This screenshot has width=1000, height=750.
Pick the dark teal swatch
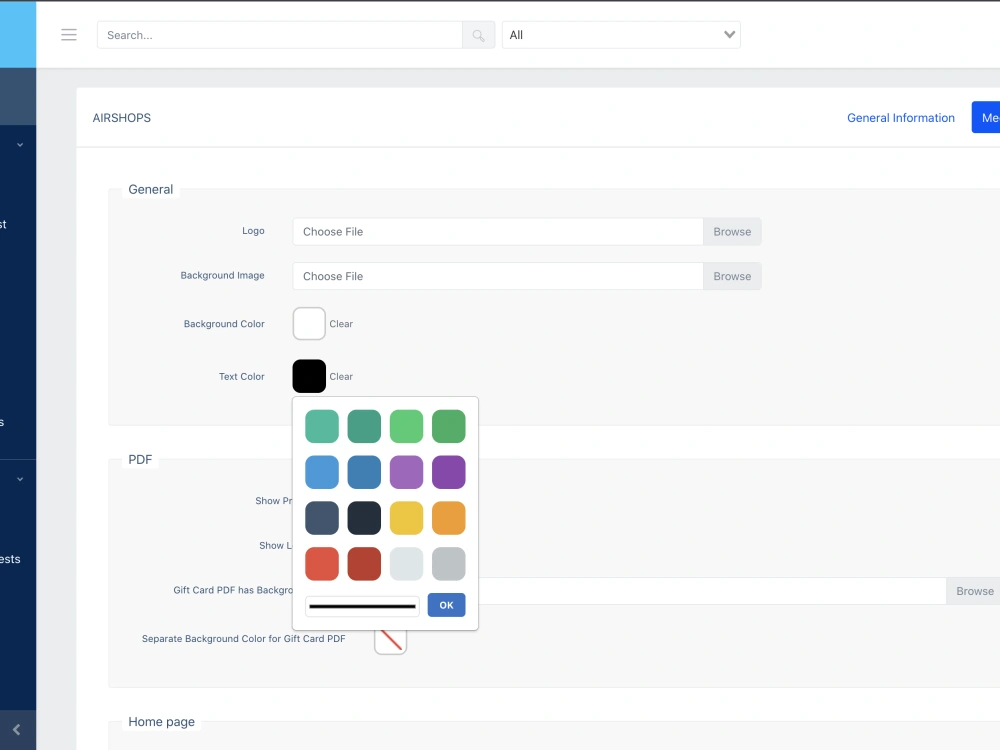tap(364, 426)
